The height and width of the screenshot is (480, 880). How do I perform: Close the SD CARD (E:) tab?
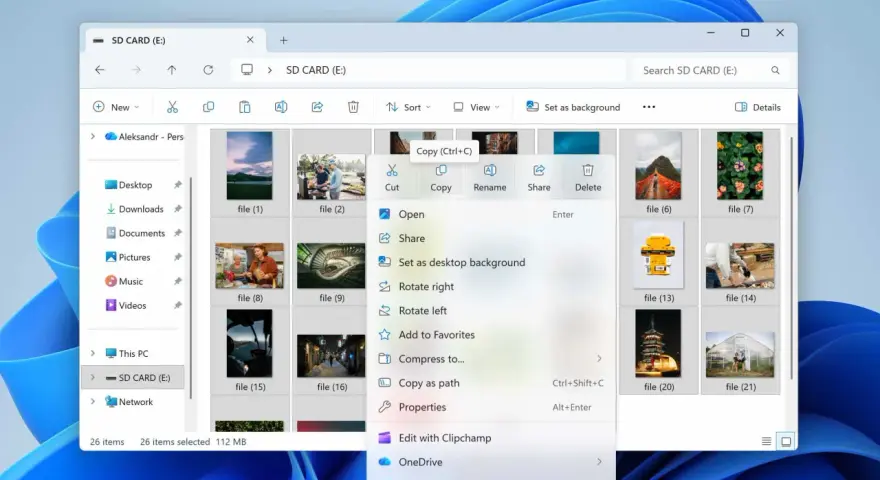point(250,40)
